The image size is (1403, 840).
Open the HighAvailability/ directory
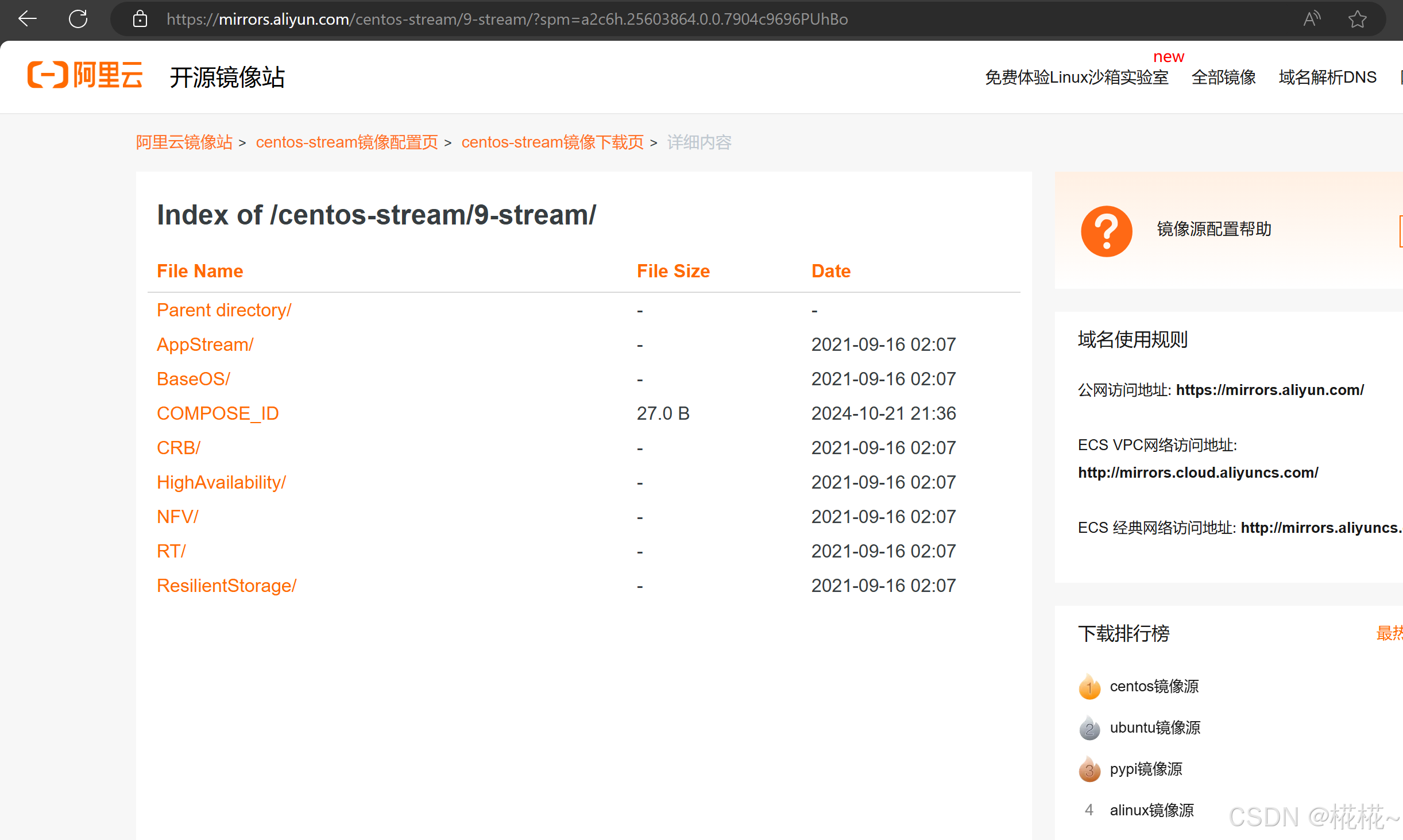(221, 482)
